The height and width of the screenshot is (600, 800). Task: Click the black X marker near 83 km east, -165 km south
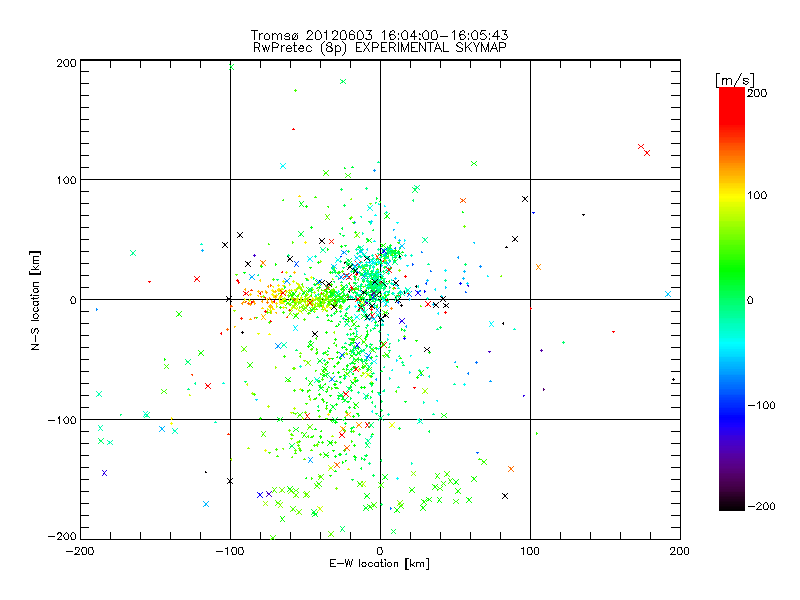click(505, 496)
